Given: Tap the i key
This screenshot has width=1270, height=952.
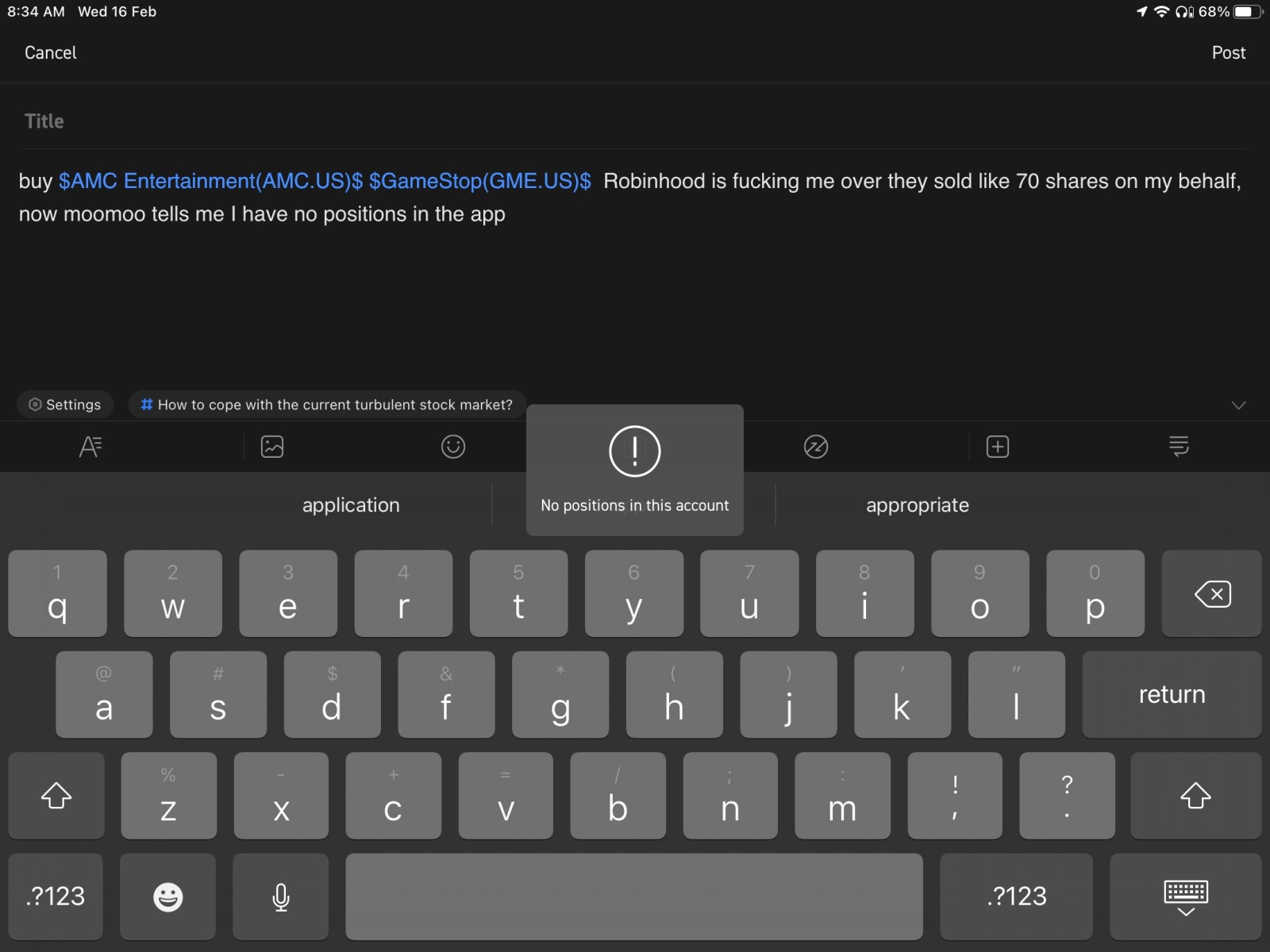Looking at the screenshot, I should [x=864, y=593].
